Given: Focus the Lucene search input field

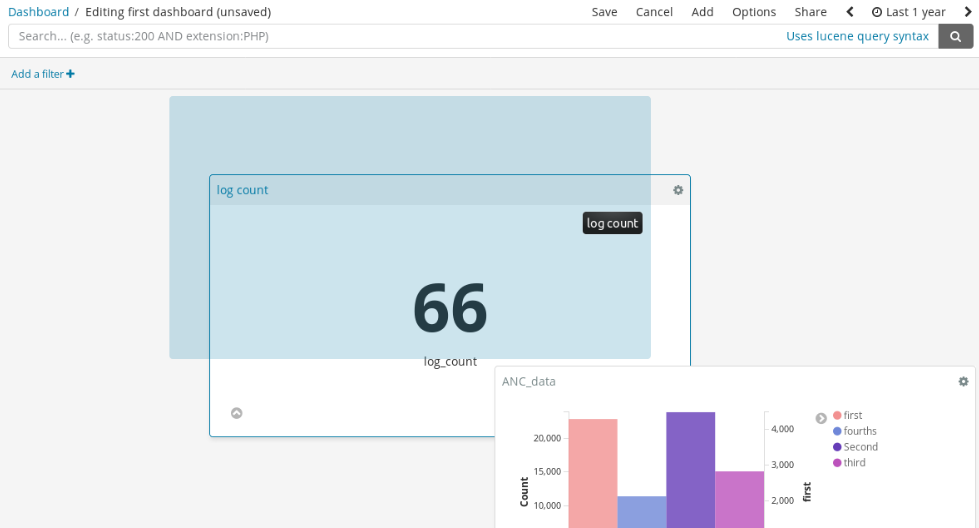Looking at the screenshot, I should [390, 36].
